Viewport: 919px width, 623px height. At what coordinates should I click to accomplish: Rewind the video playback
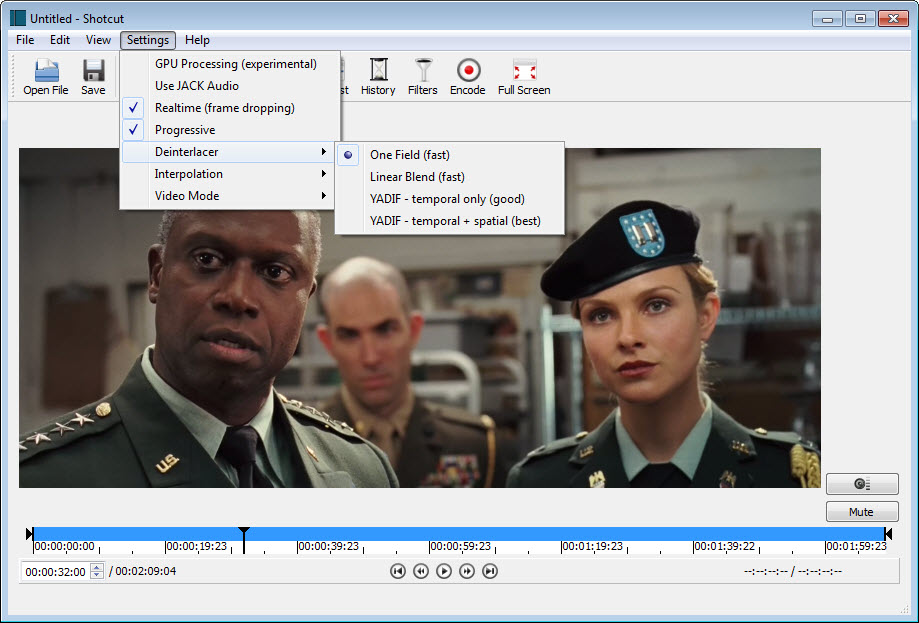click(421, 571)
